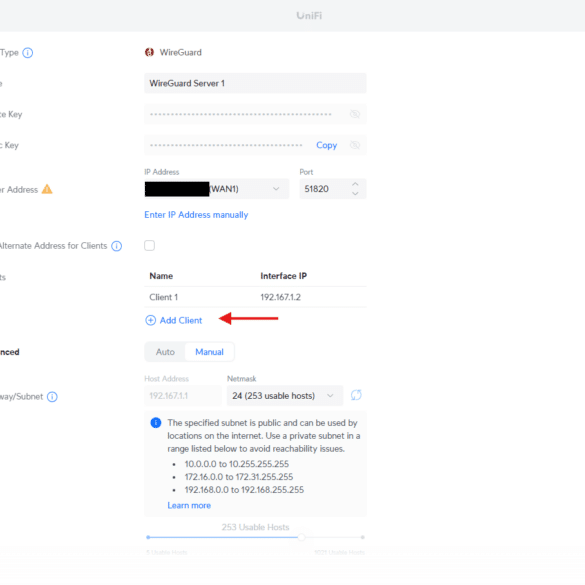Click the plus icon beside Add Client
The width and height of the screenshot is (585, 585).
(x=150, y=320)
